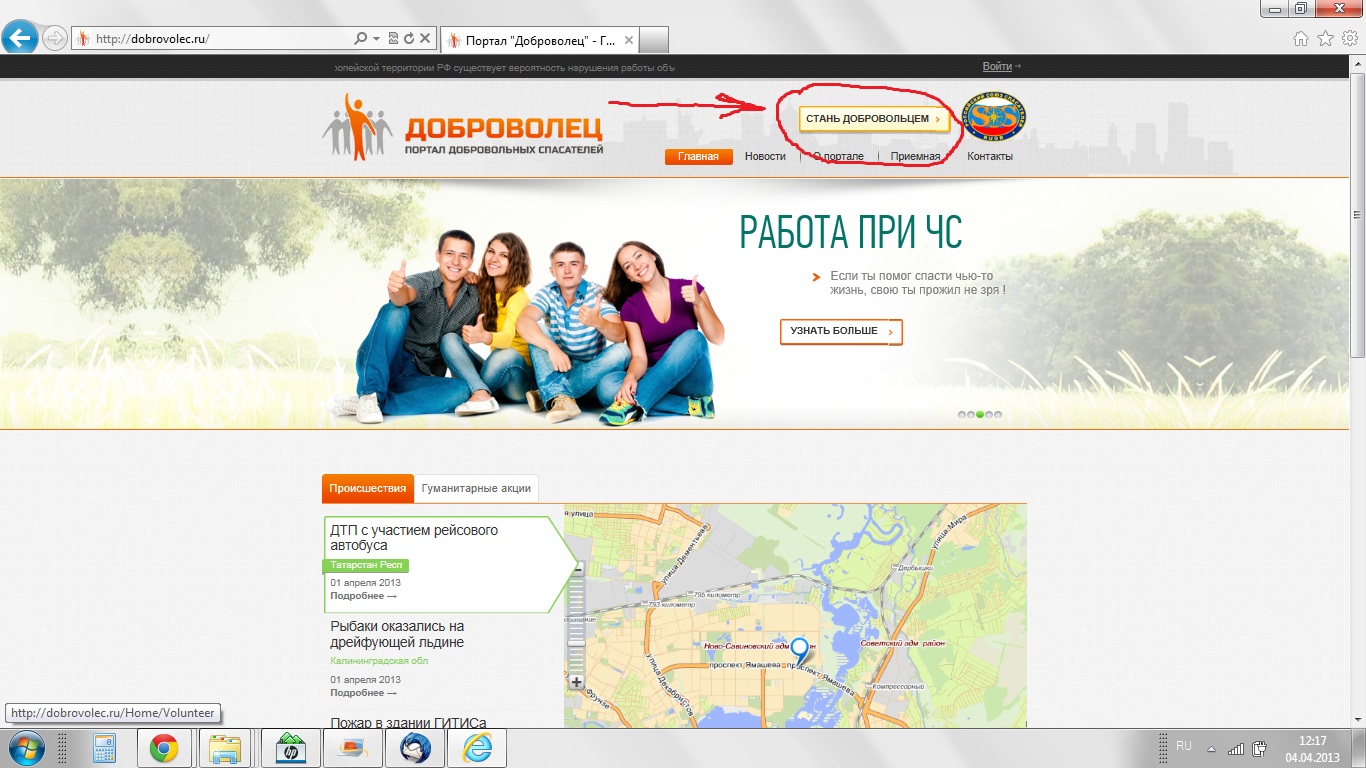
Task: Open Favorites with the star icon
Action: coord(1325,39)
